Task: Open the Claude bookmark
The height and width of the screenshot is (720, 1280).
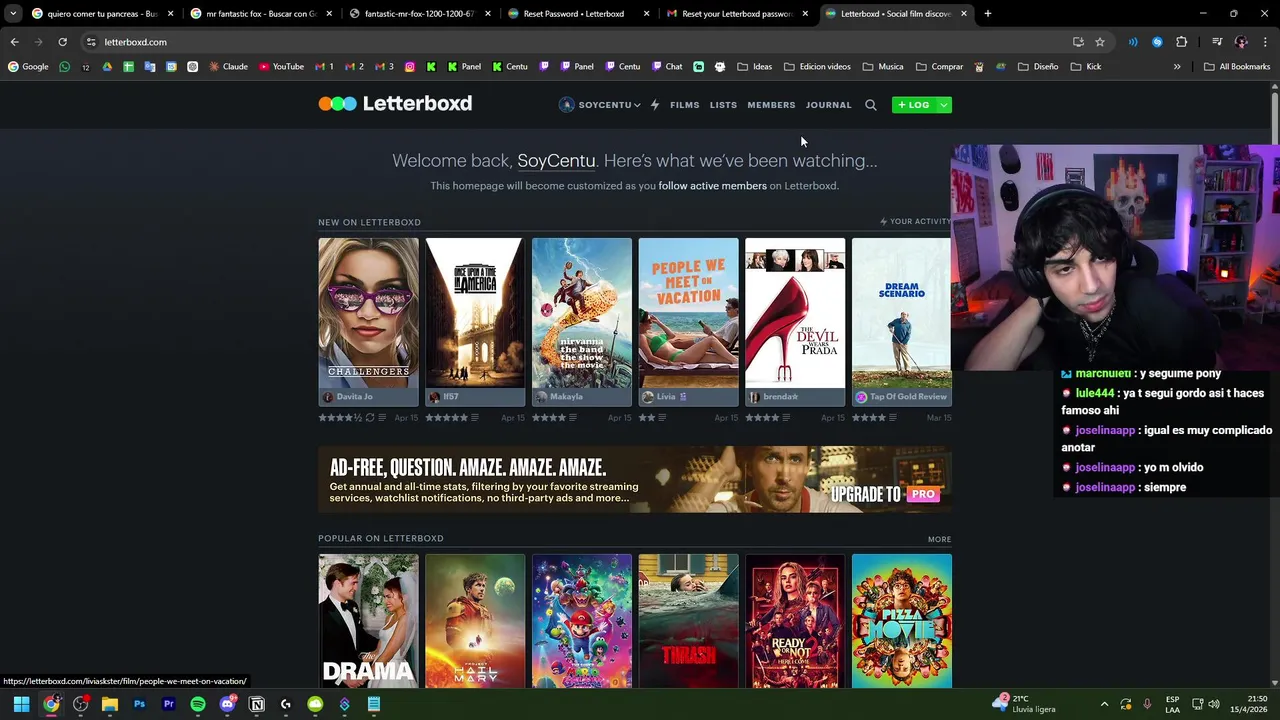Action: point(228,67)
